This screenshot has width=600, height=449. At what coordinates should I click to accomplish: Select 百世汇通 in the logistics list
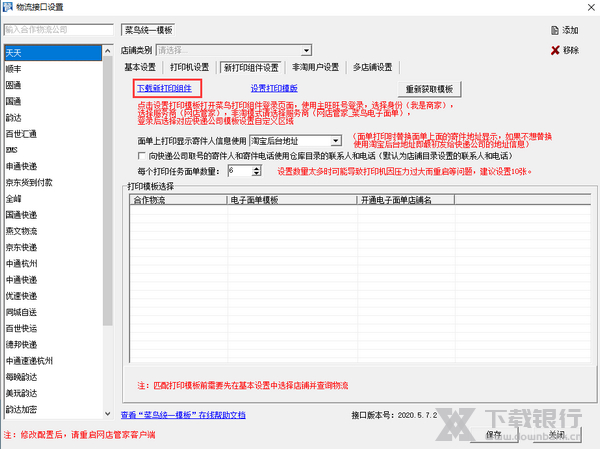tap(53, 134)
